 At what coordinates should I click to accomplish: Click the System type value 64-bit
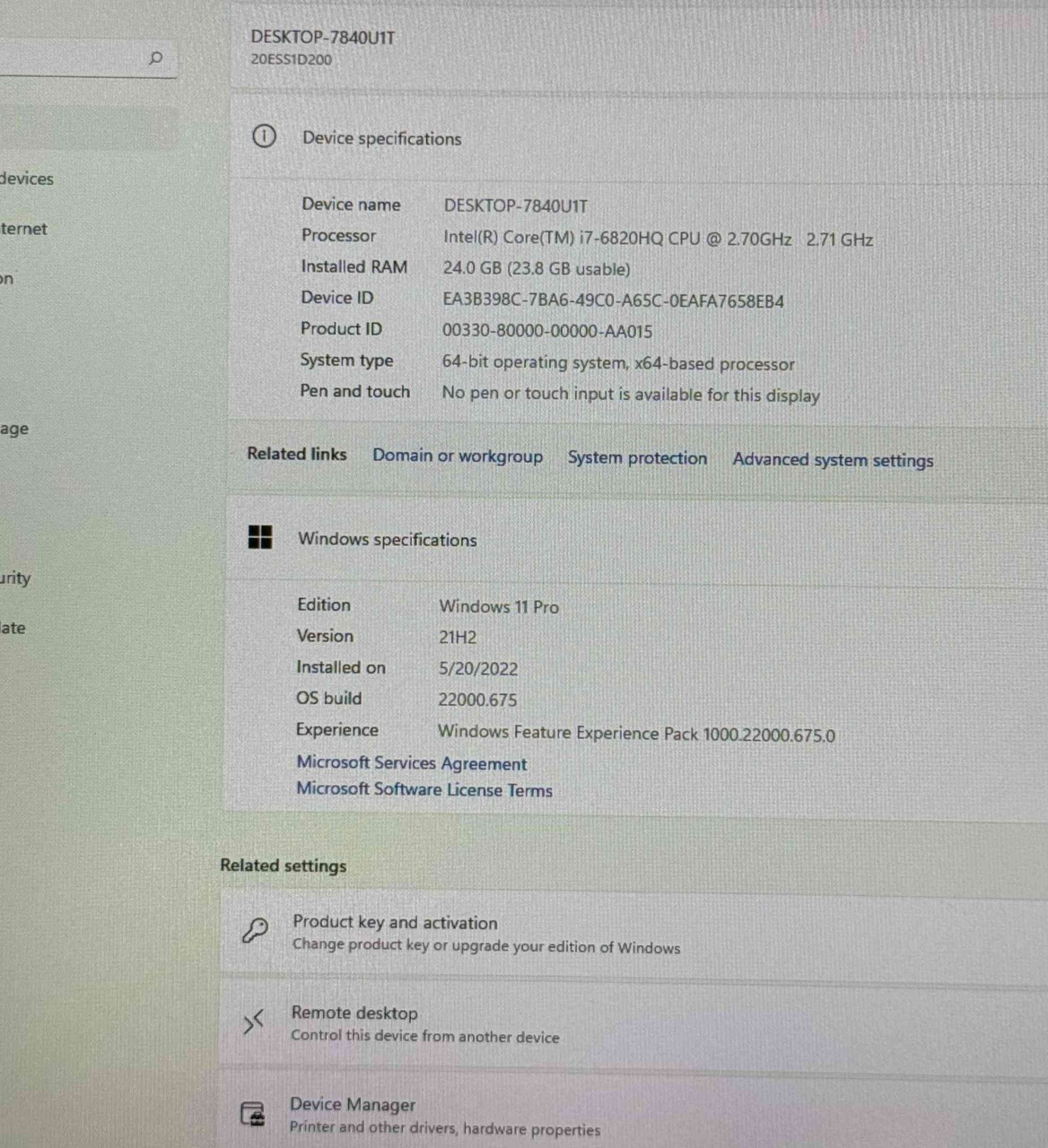coord(618,363)
